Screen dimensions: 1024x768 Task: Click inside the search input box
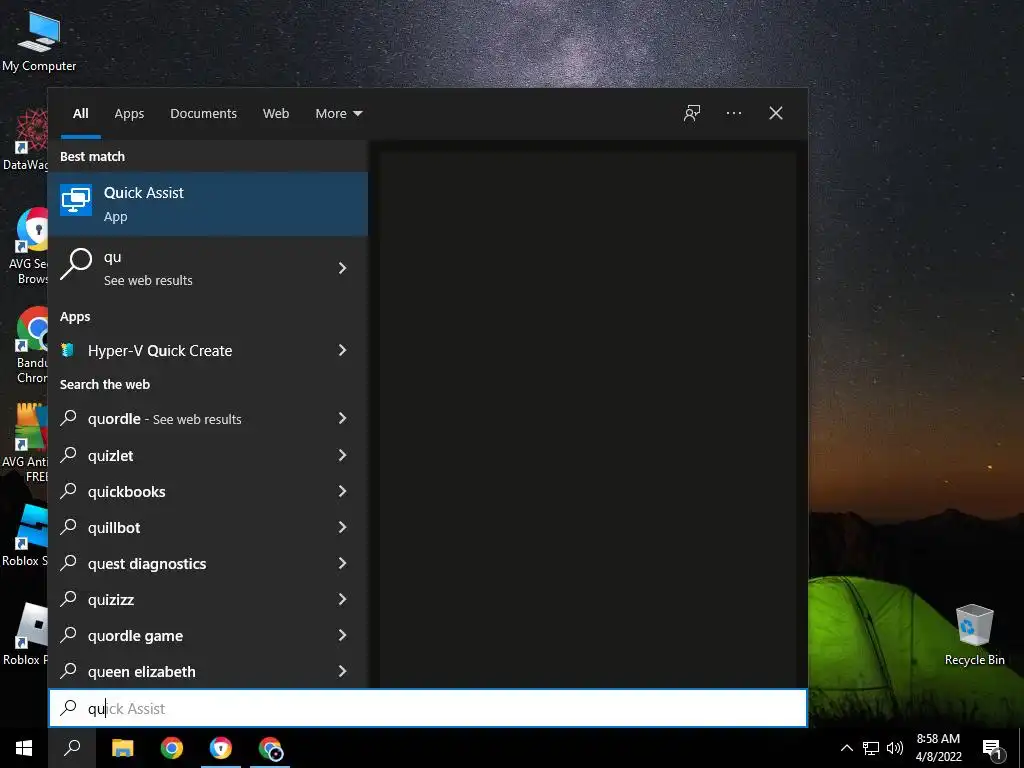428,709
